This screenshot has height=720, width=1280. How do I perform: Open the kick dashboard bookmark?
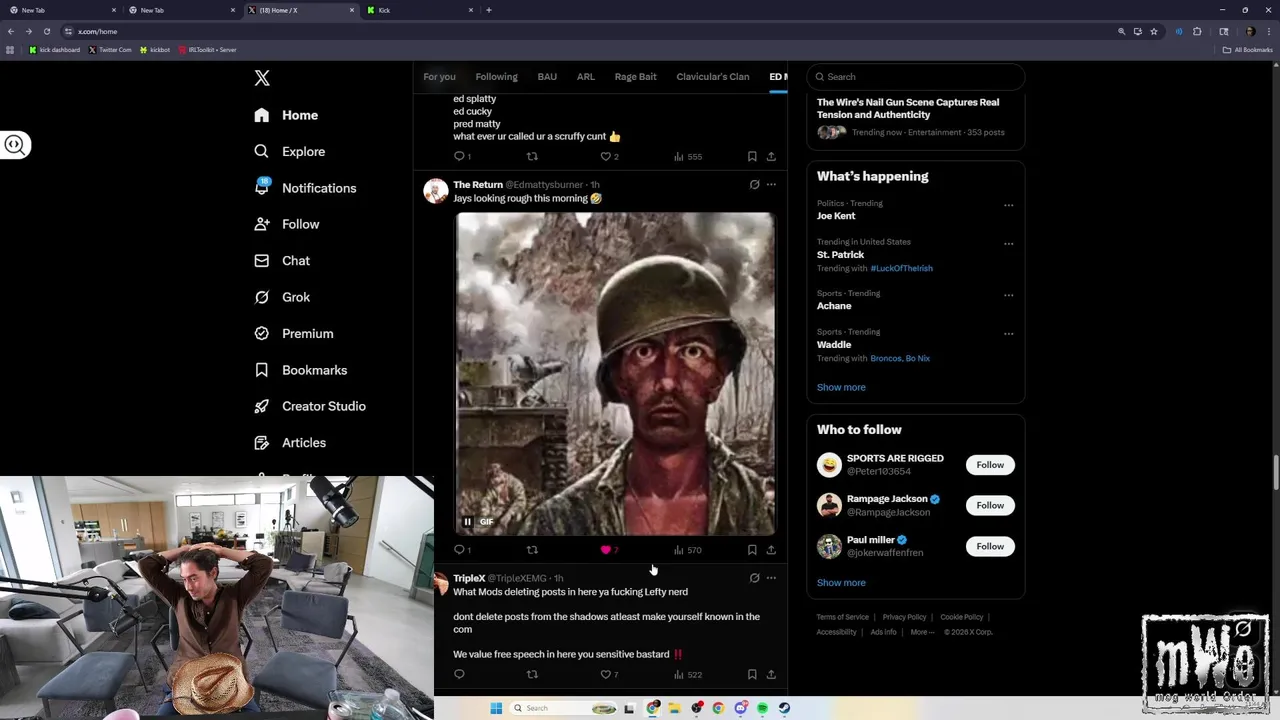pyautogui.click(x=55, y=49)
